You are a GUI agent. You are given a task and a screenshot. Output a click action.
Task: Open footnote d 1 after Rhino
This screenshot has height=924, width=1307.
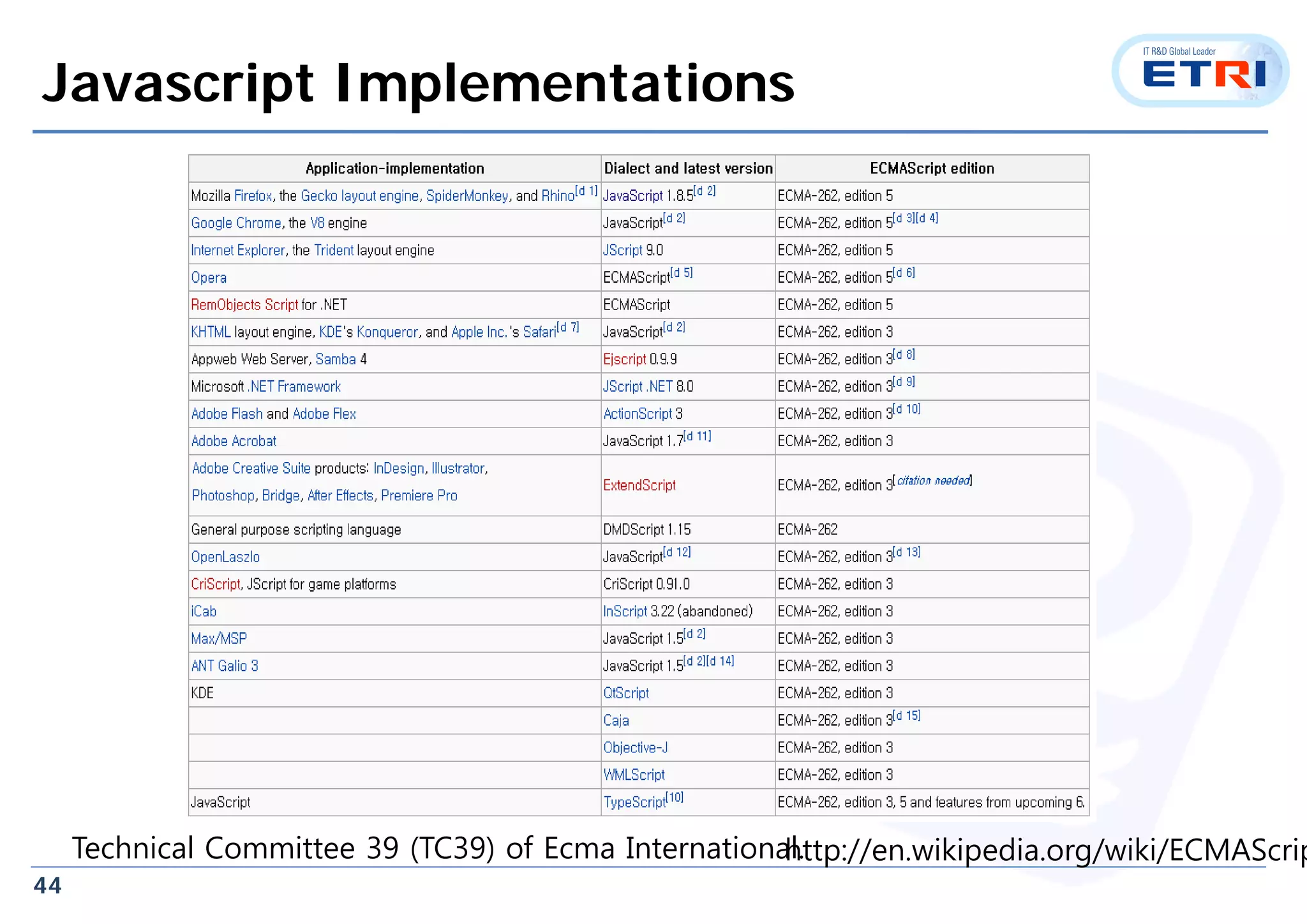586,191
